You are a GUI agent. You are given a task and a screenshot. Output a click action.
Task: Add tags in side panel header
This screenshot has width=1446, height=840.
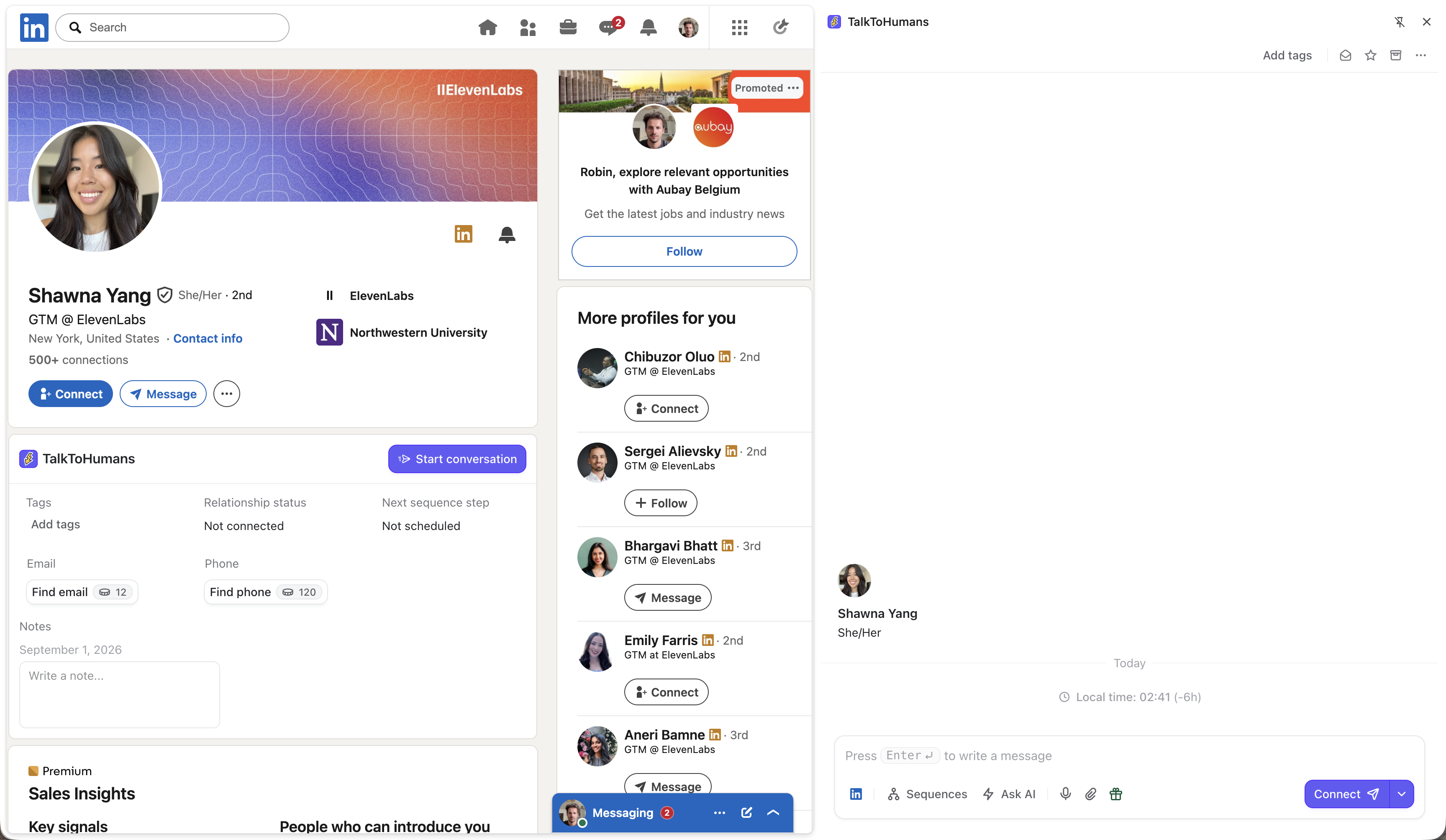pyautogui.click(x=1287, y=55)
